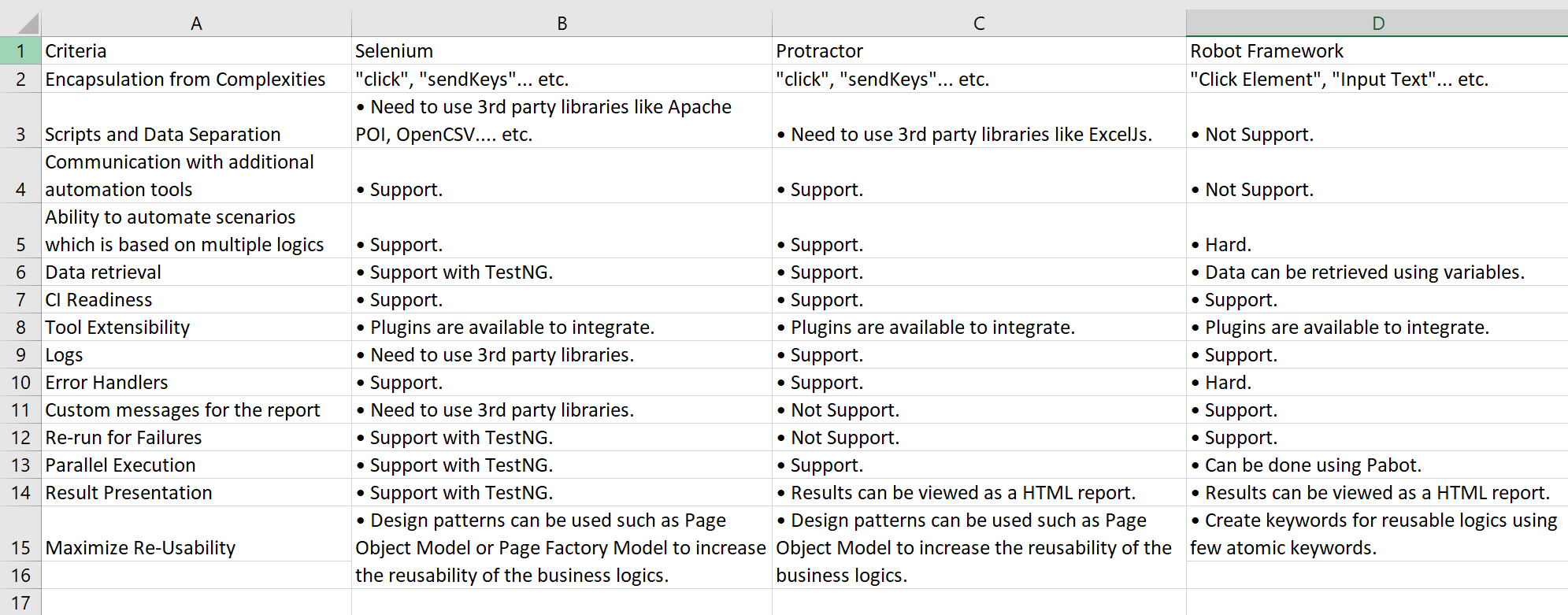Select row 15 header
The height and width of the screenshot is (615, 1568).
[x=20, y=534]
